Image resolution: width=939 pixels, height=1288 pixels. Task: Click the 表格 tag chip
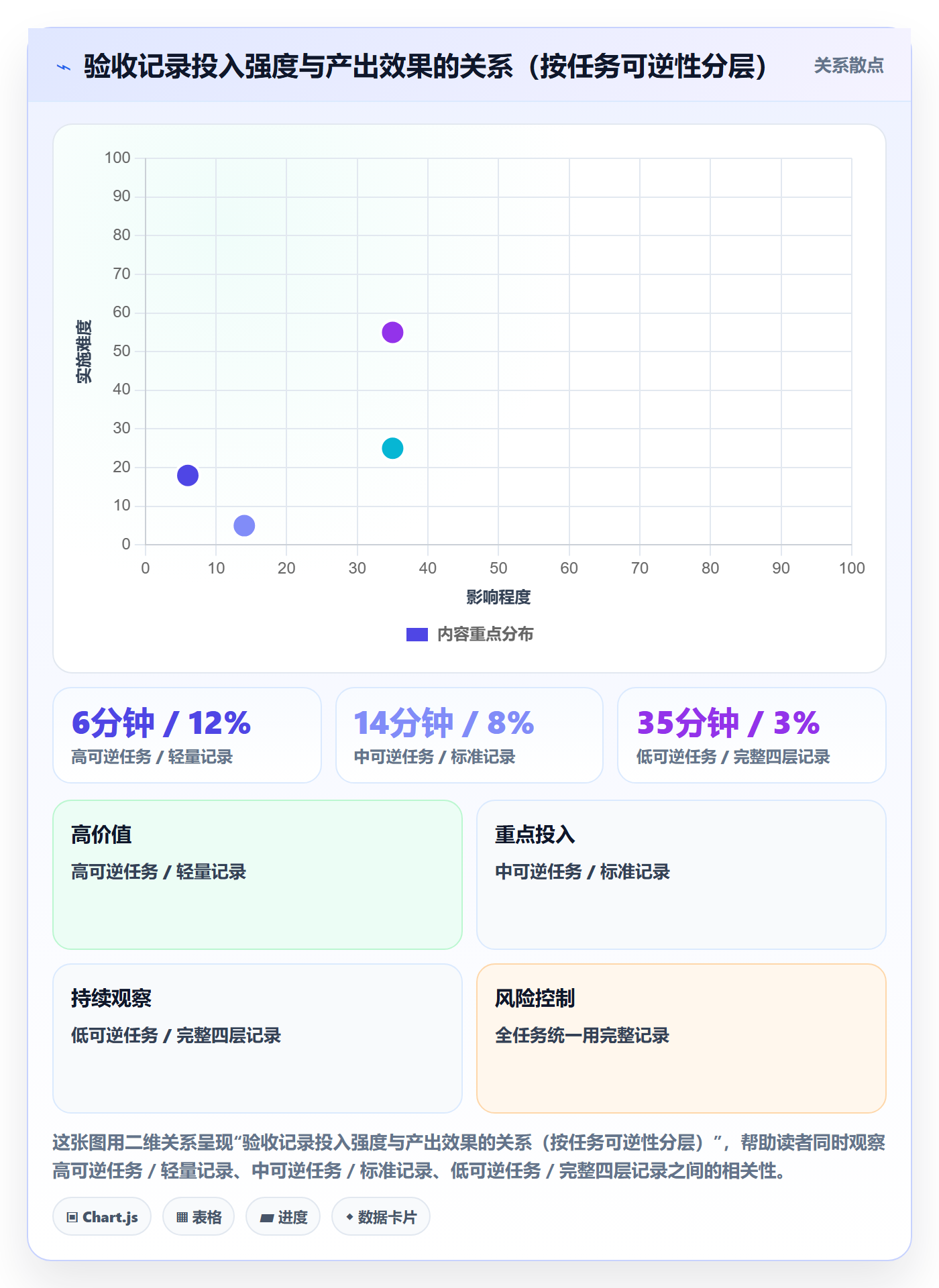click(x=199, y=1217)
